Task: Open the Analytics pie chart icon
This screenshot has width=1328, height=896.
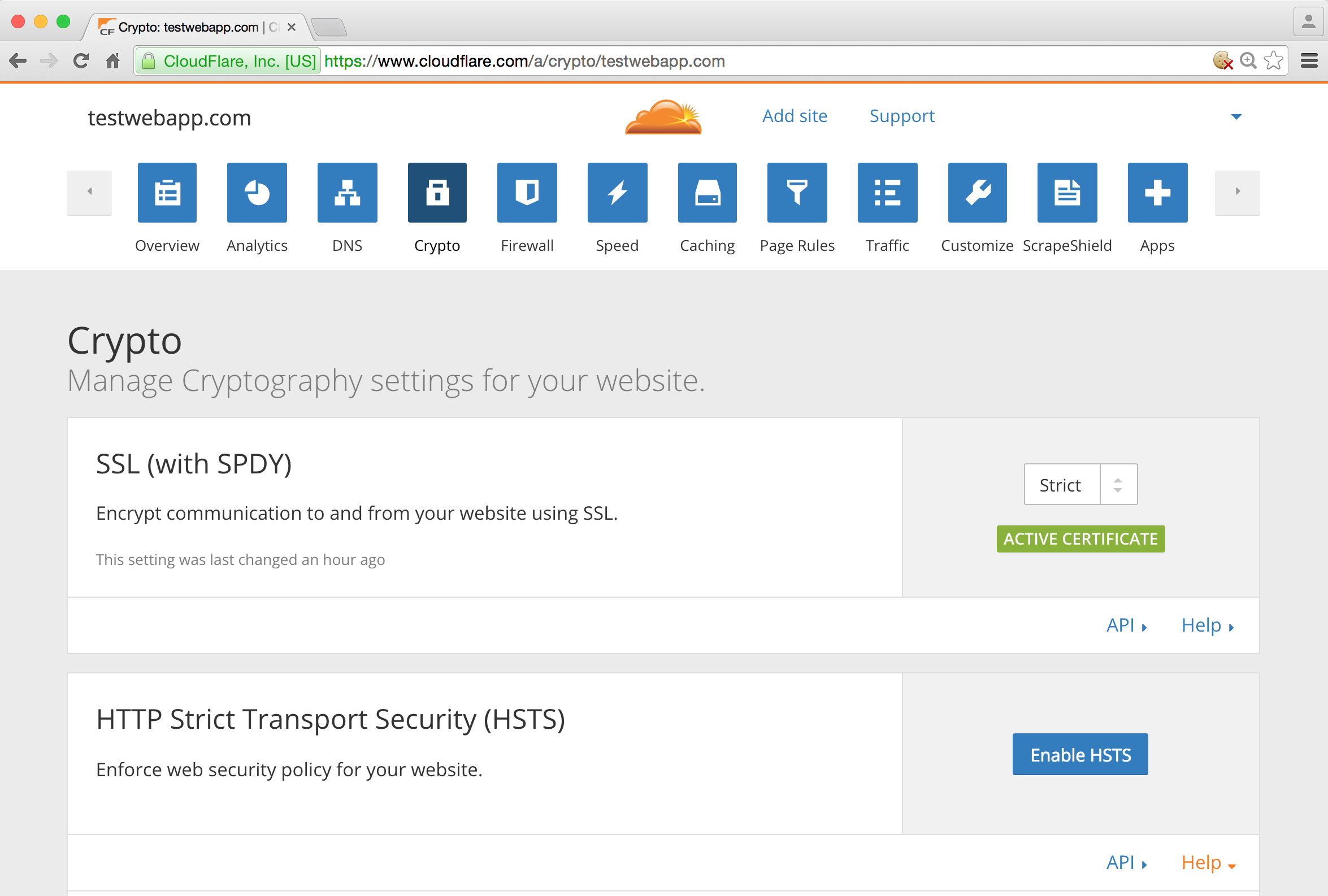Action: point(257,193)
